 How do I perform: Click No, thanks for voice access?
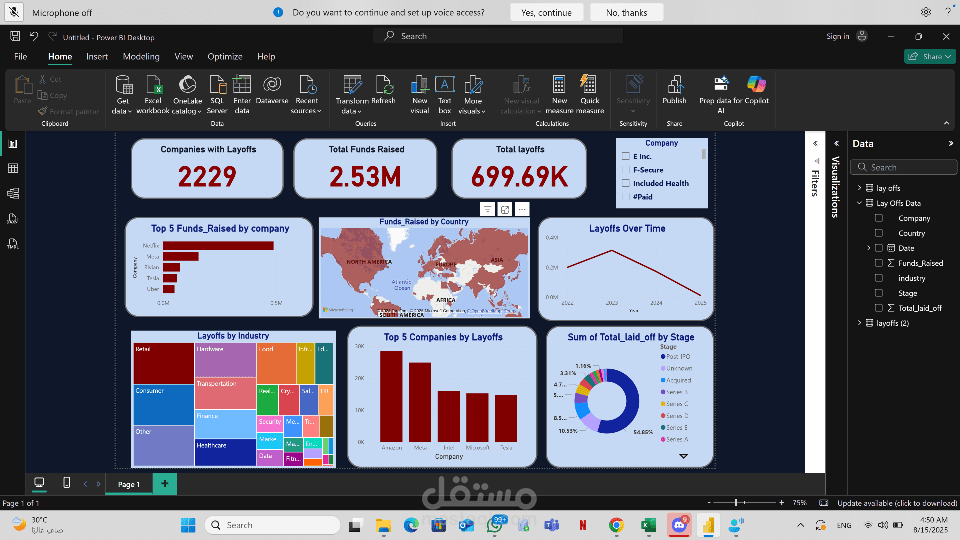tap(626, 12)
